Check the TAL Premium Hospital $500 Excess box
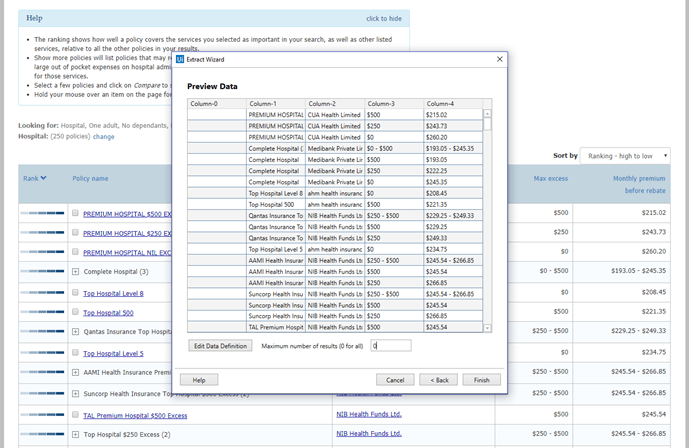The width and height of the screenshot is (689, 448). coord(75,413)
